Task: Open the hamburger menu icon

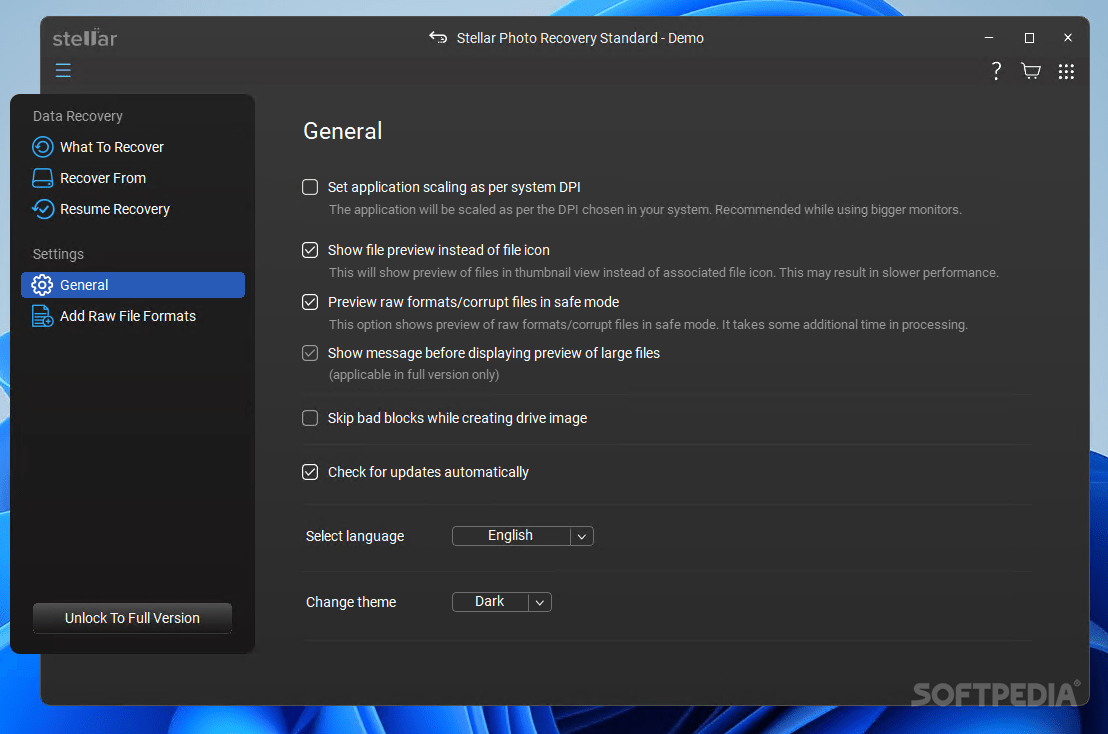Action: pyautogui.click(x=63, y=70)
